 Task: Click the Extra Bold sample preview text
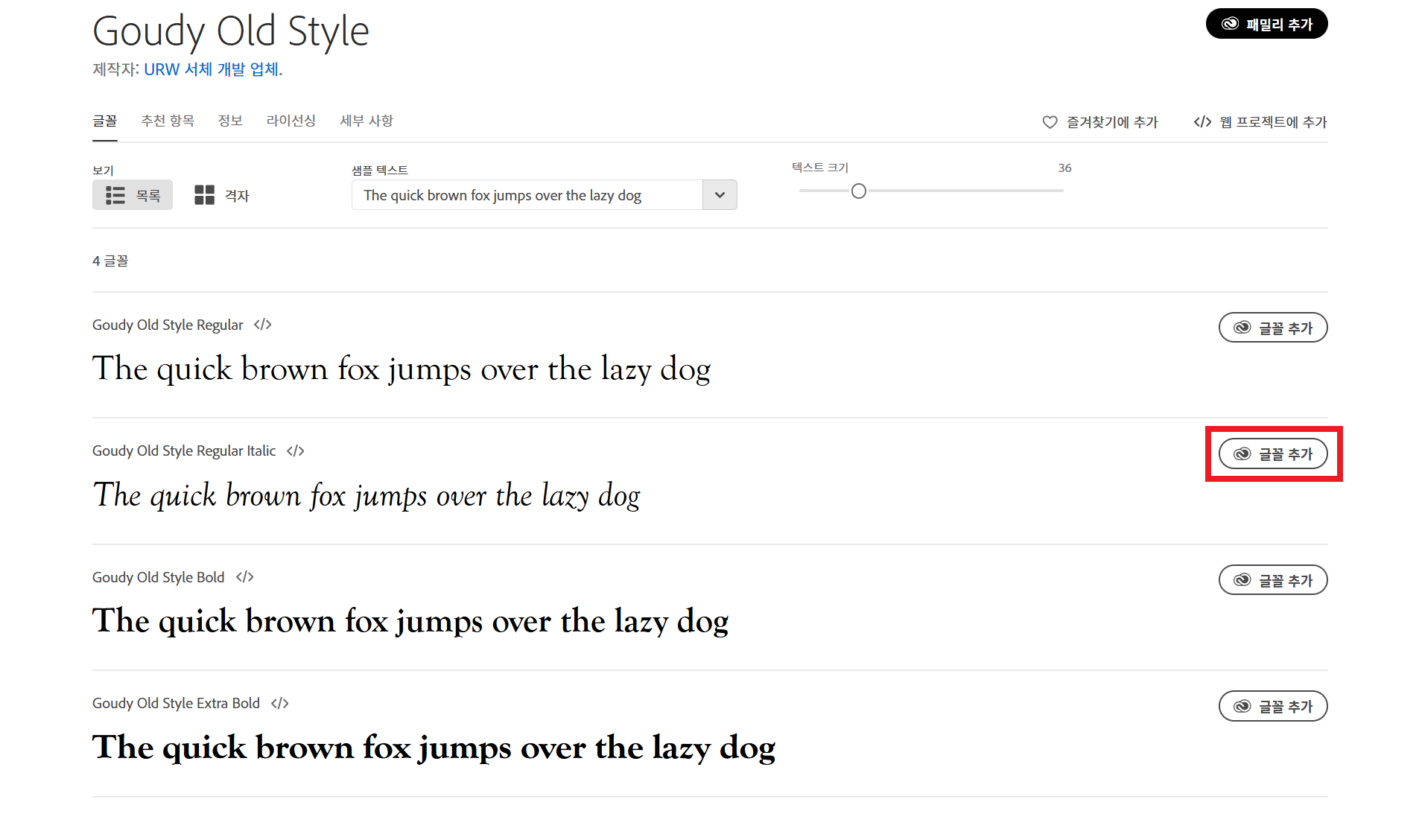434,748
